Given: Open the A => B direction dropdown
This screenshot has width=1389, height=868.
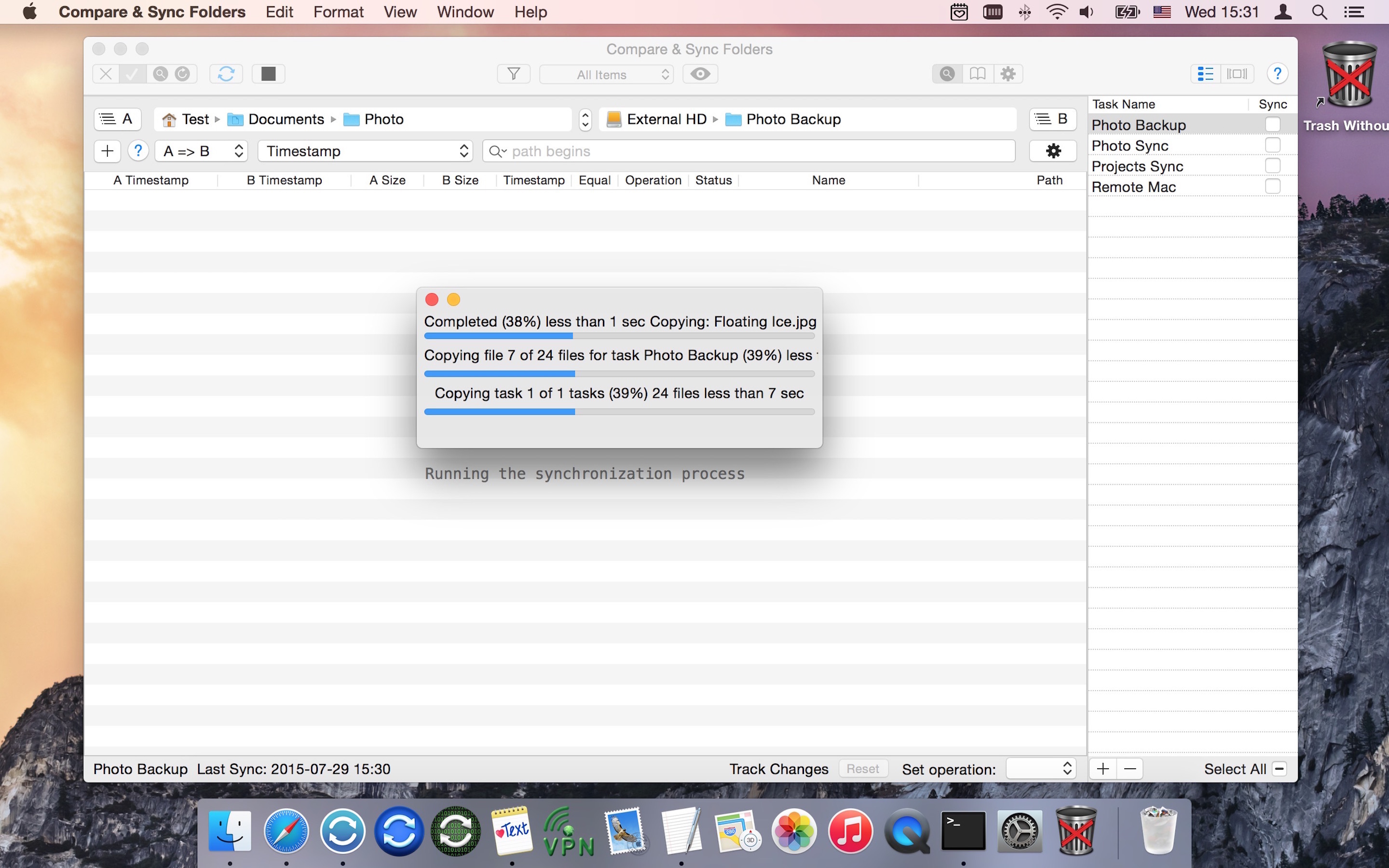Looking at the screenshot, I should point(202,151).
